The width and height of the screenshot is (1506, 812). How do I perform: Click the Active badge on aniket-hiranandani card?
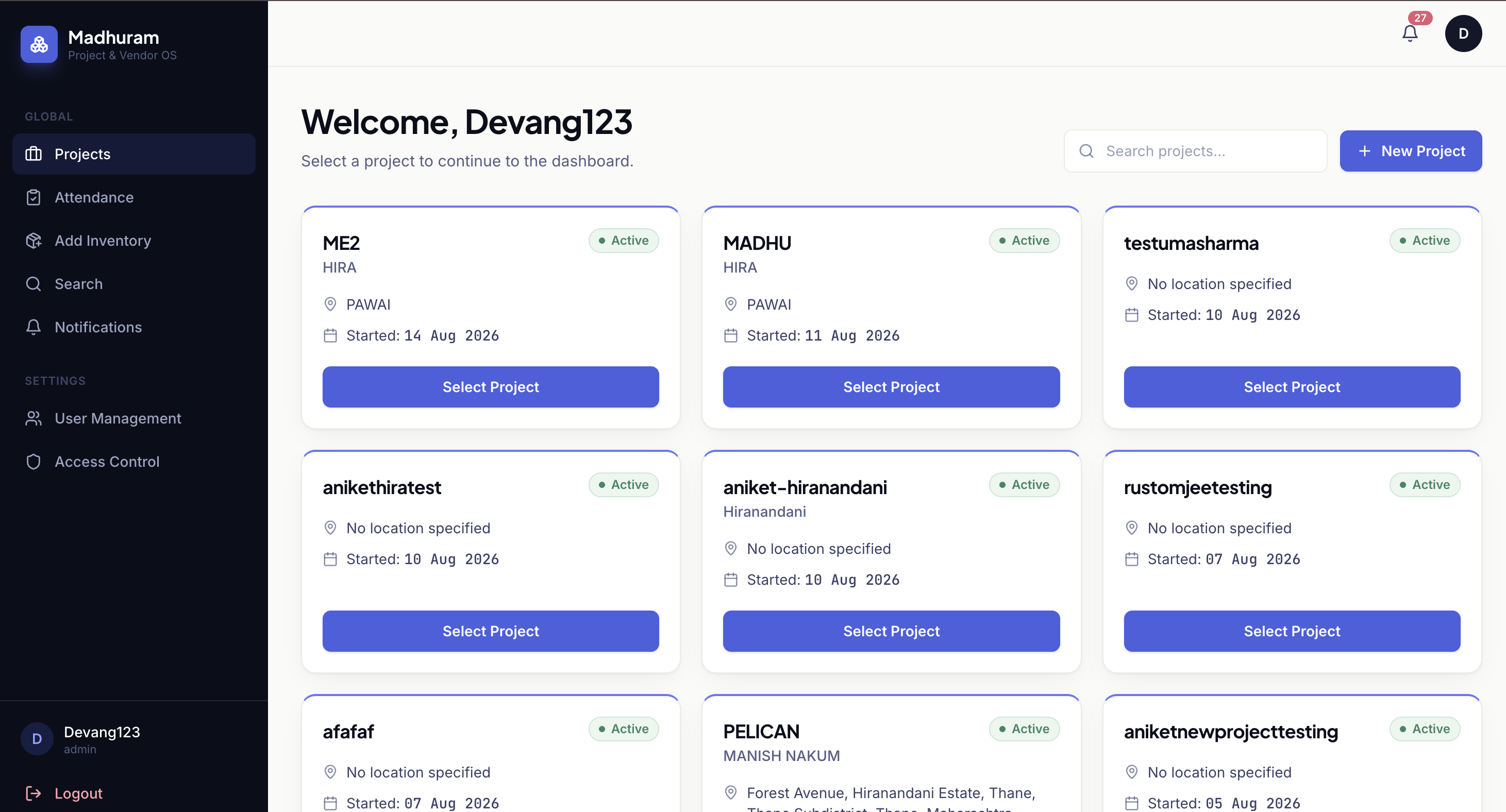pos(1024,485)
